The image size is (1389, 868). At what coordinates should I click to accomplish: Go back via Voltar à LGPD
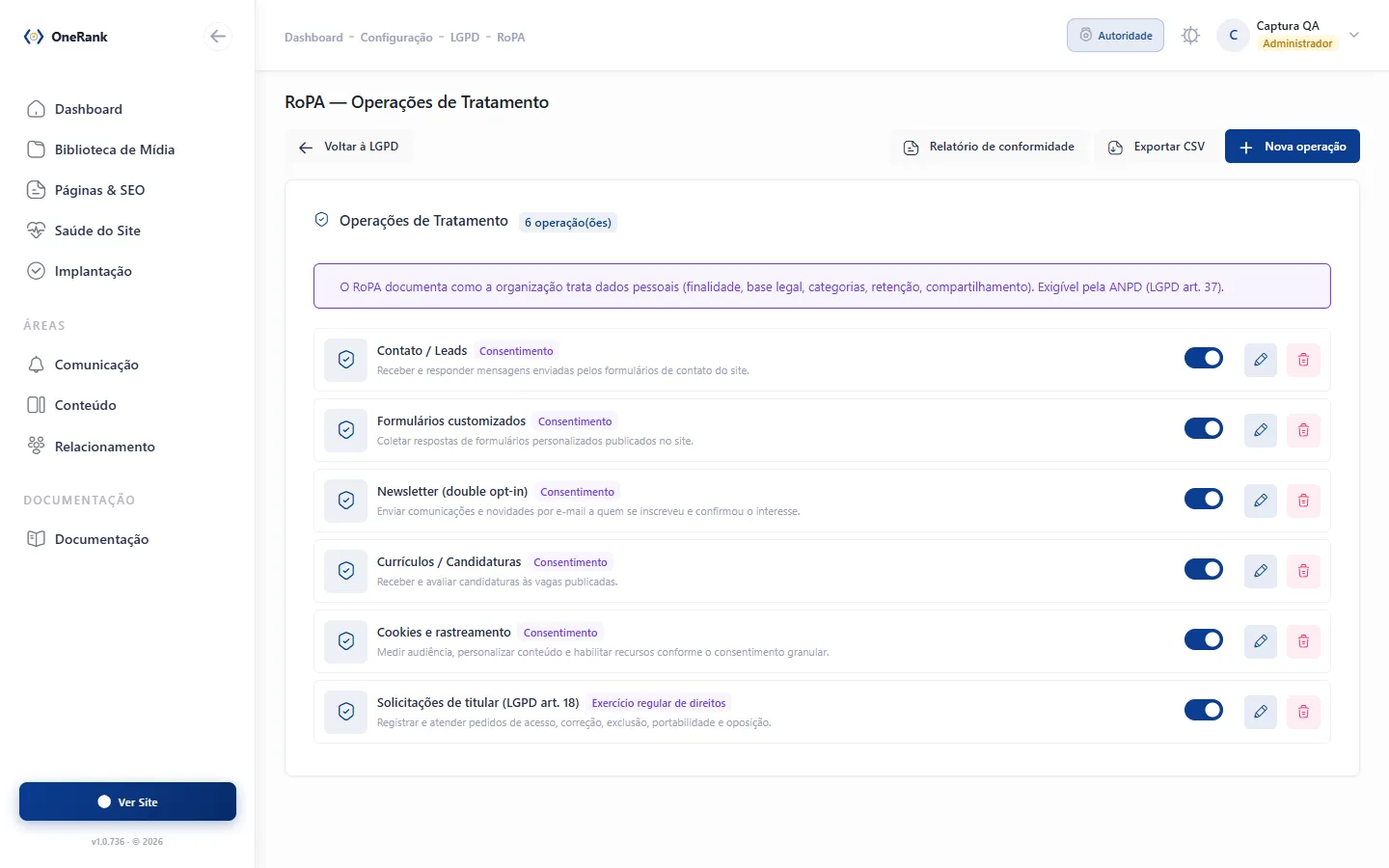pyautogui.click(x=349, y=147)
